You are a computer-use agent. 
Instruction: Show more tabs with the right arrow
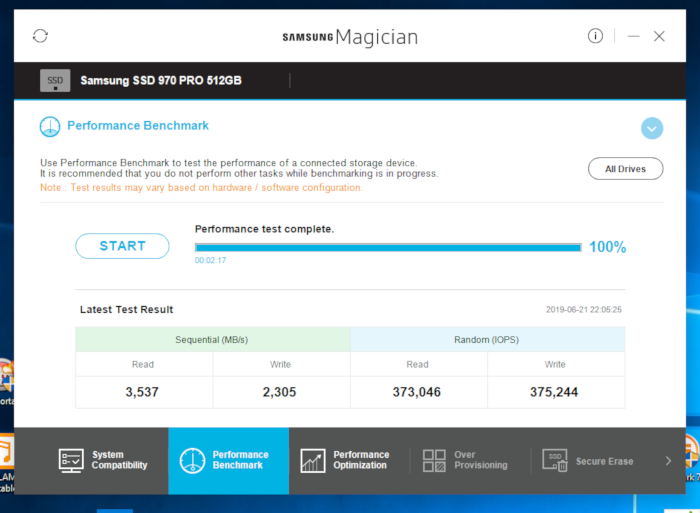[x=668, y=461]
